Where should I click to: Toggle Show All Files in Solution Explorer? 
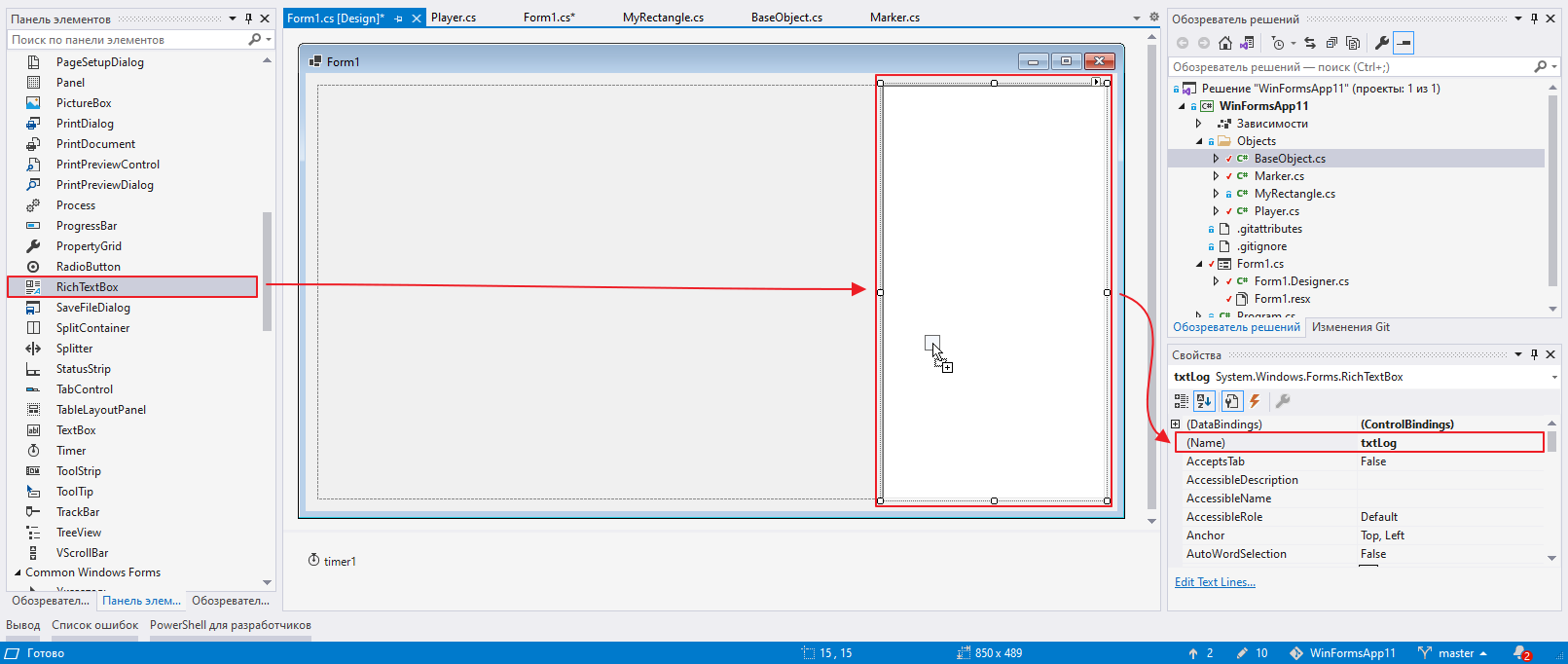click(1353, 43)
